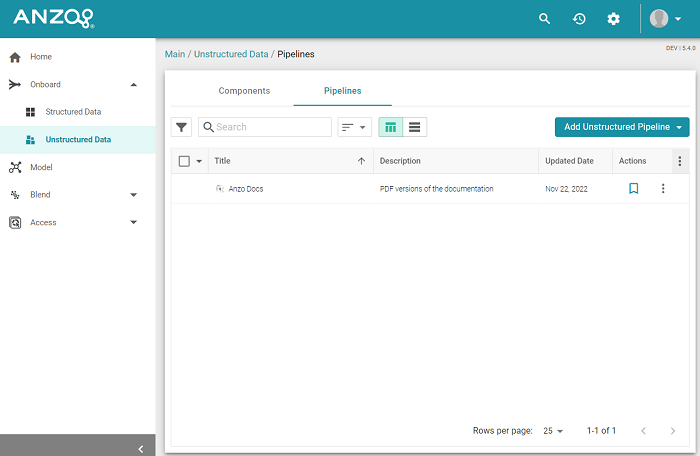Viewport: 700px width, 456px height.
Task: Toggle the Title ascending sort arrow
Action: [x=361, y=161]
